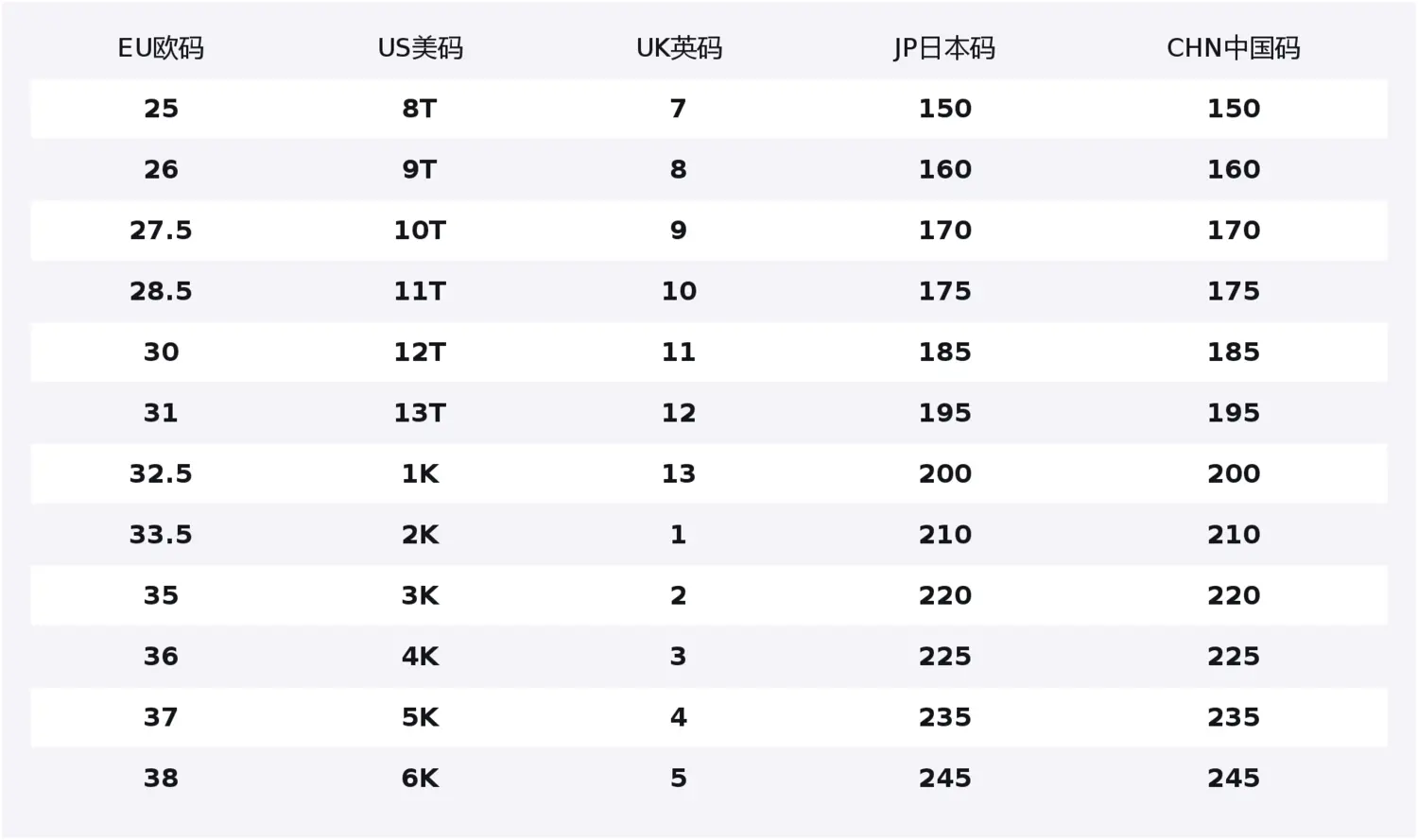Select UK size 11 cell
This screenshot has height=840, width=1418.
679,352
